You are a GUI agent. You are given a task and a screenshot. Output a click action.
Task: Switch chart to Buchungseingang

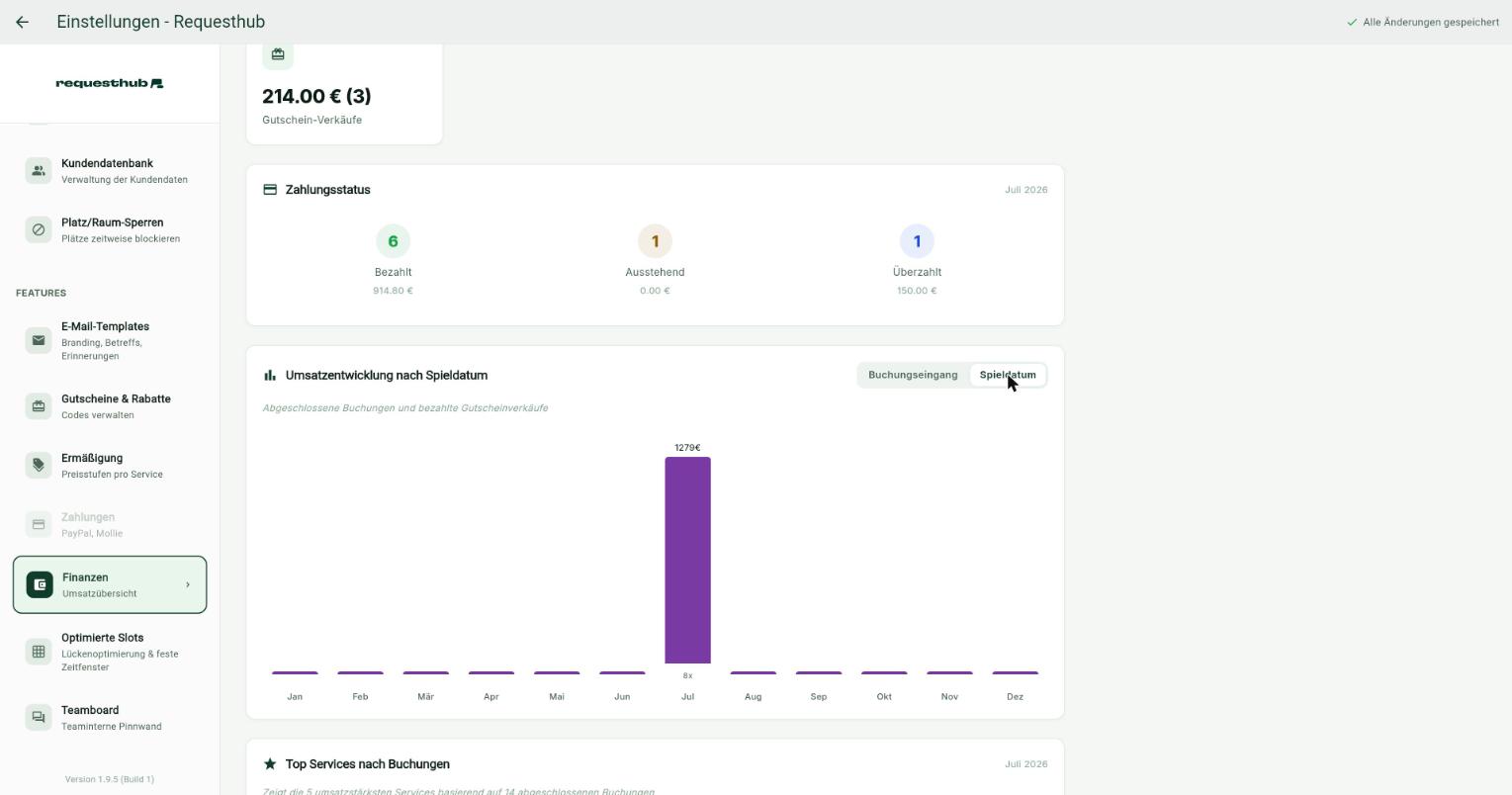tap(913, 375)
